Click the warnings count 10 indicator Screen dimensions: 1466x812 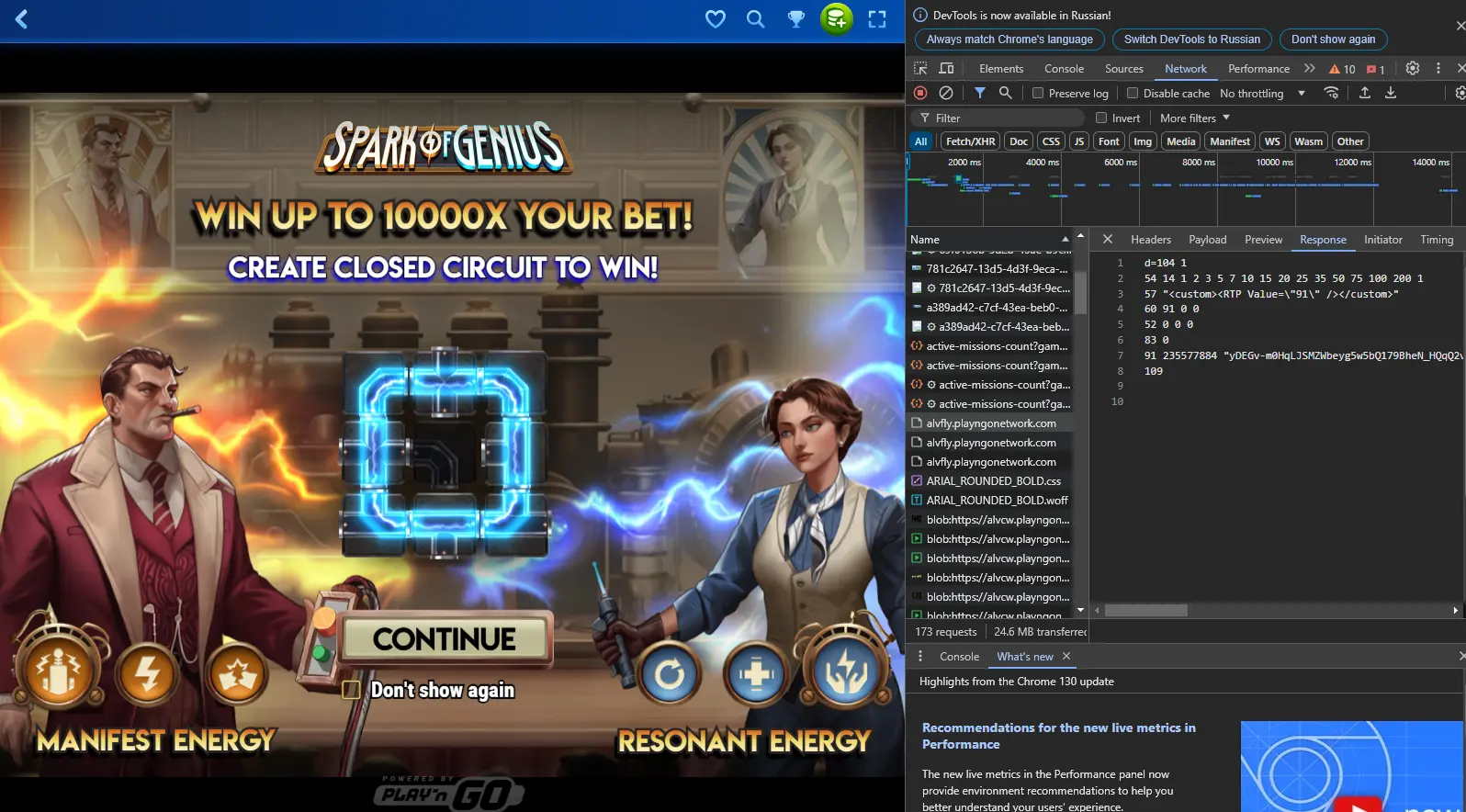[x=1342, y=69]
